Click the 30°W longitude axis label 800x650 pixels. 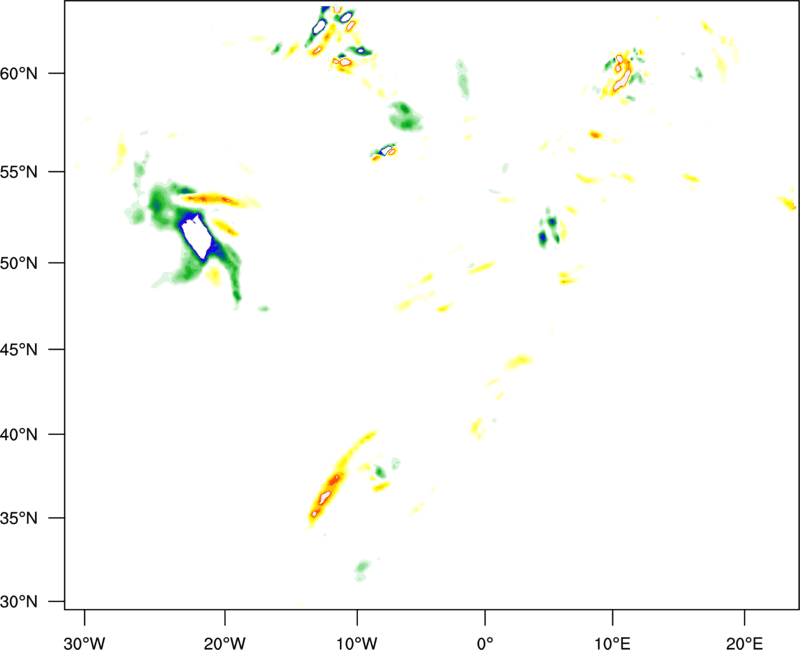85,643
